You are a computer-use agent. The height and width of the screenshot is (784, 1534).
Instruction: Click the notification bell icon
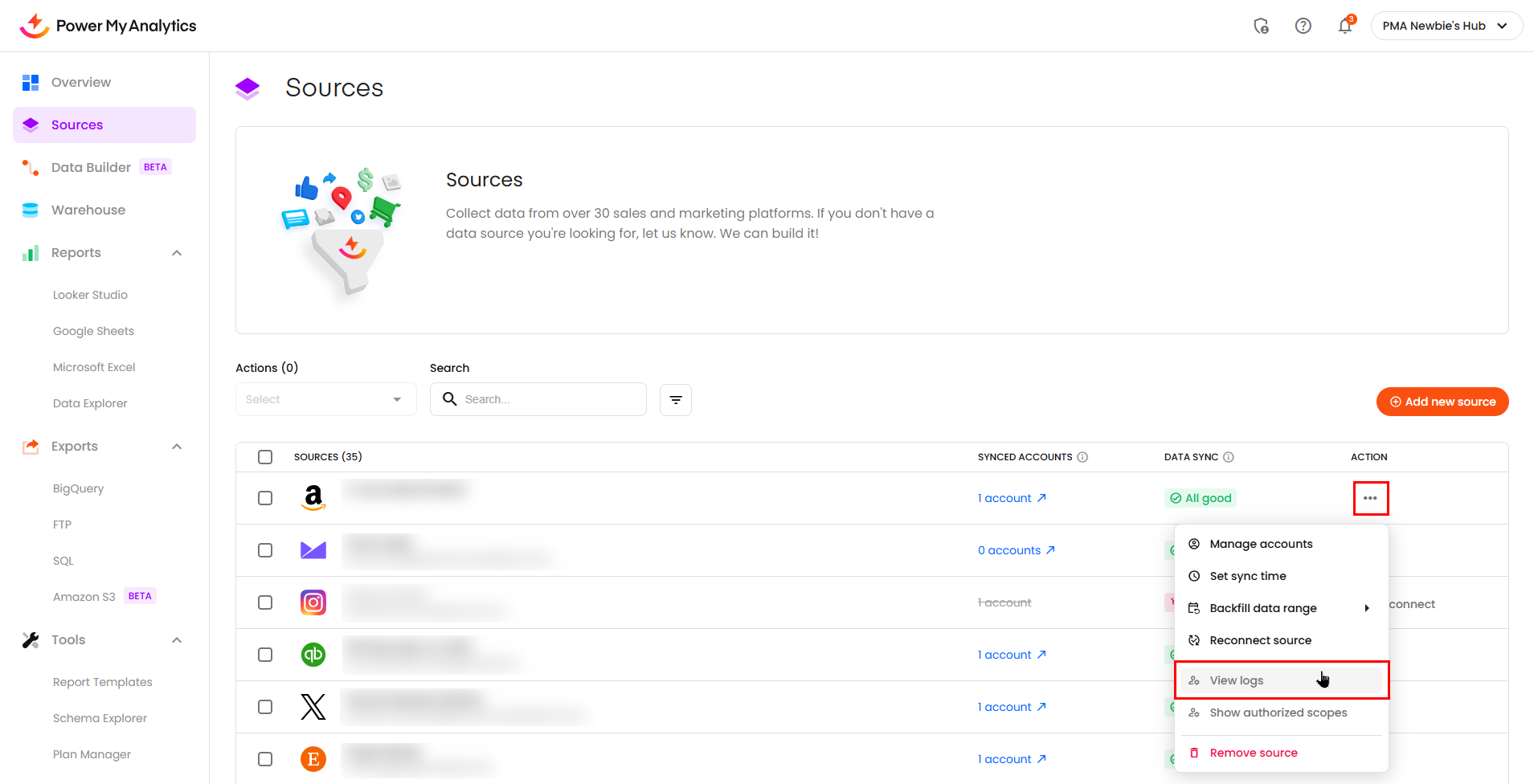1344,27
